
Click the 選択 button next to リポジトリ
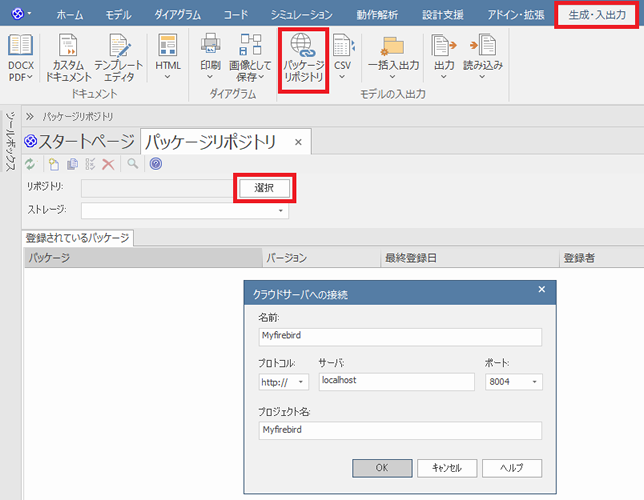click(x=264, y=188)
